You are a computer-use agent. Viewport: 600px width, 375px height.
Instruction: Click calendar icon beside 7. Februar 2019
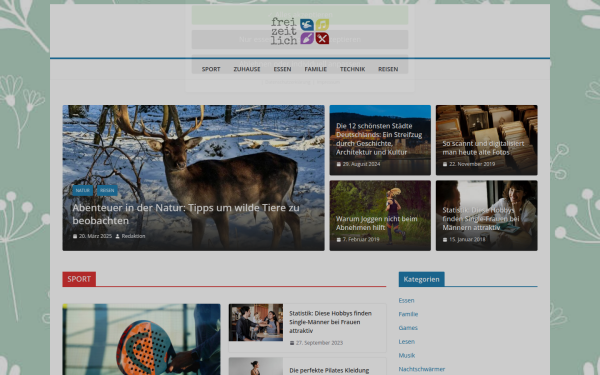339,240
